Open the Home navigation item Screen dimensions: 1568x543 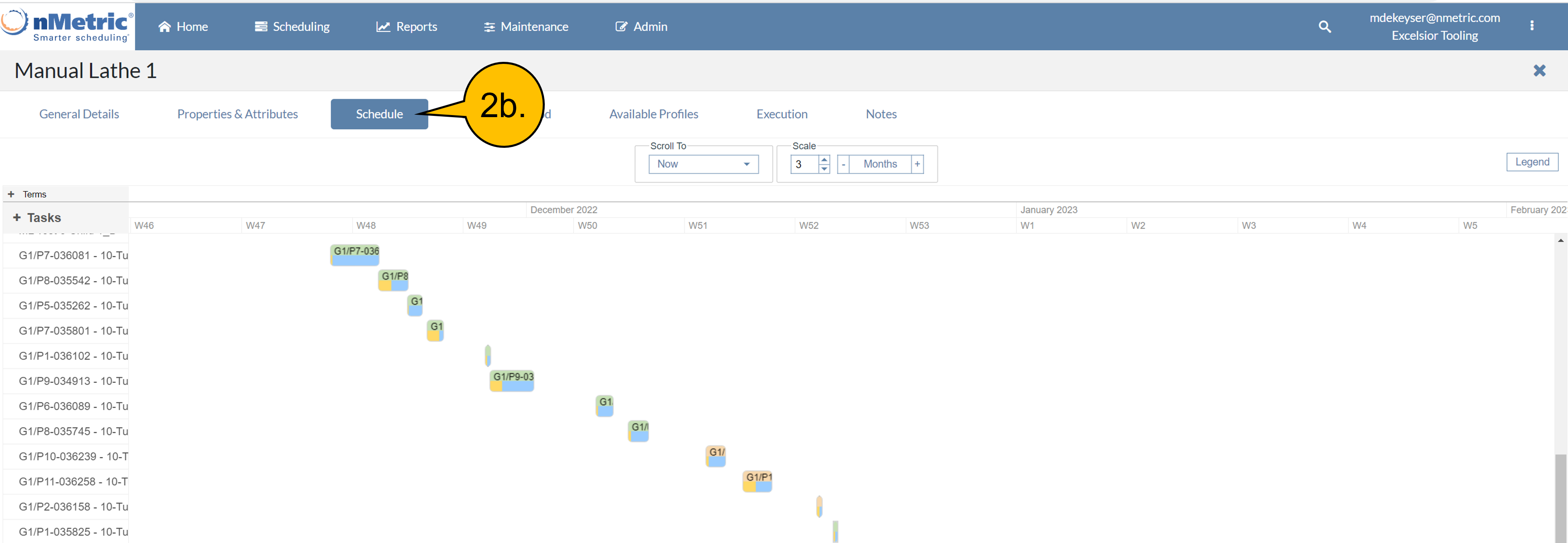pos(183,27)
